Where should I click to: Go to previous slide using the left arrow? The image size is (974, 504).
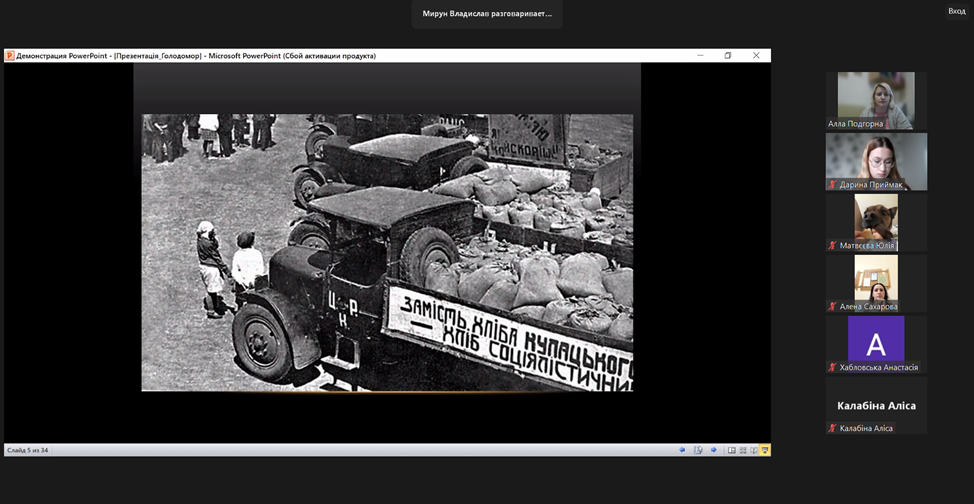pyautogui.click(x=682, y=450)
